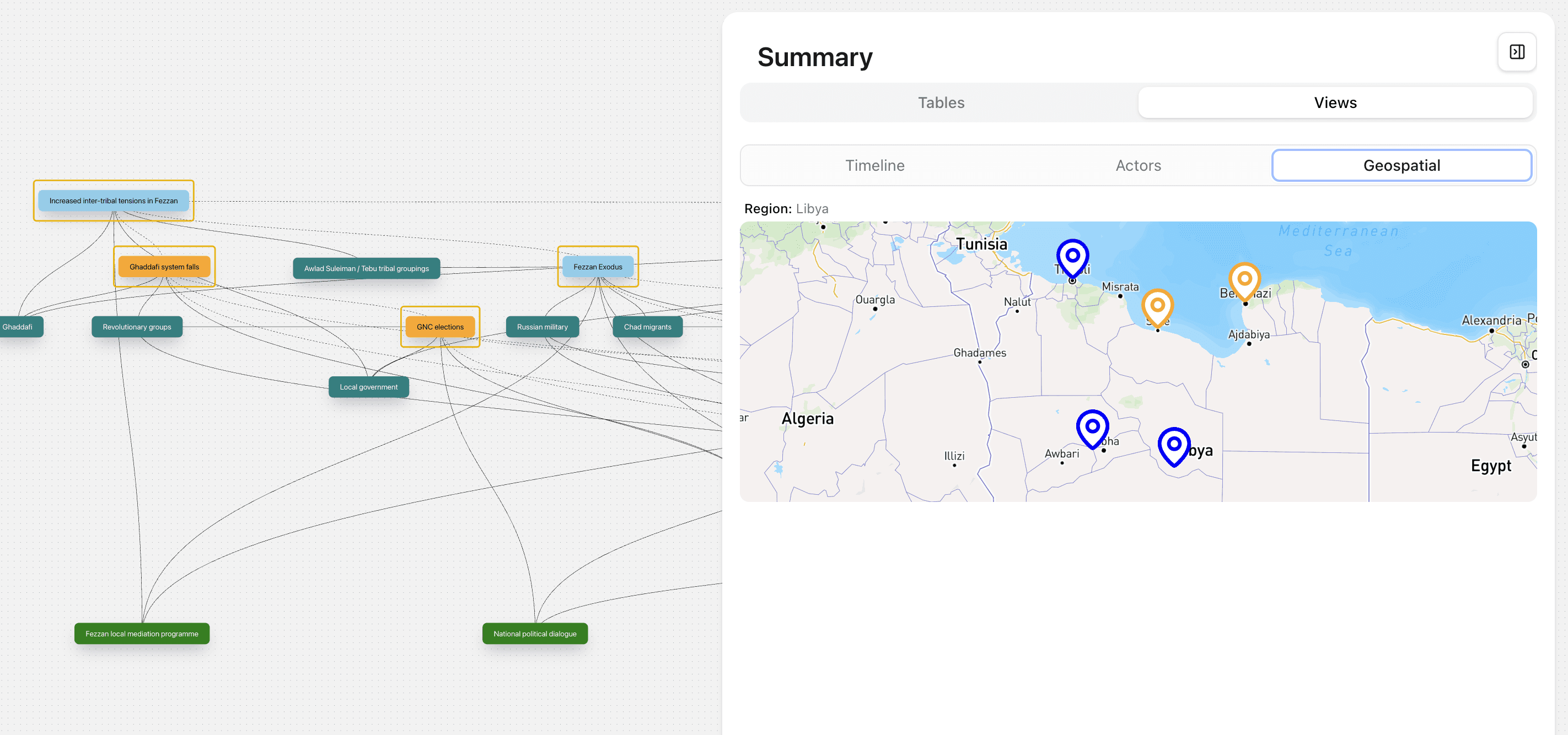Select the GNC elections node
This screenshot has width=1568, height=735.
point(440,327)
